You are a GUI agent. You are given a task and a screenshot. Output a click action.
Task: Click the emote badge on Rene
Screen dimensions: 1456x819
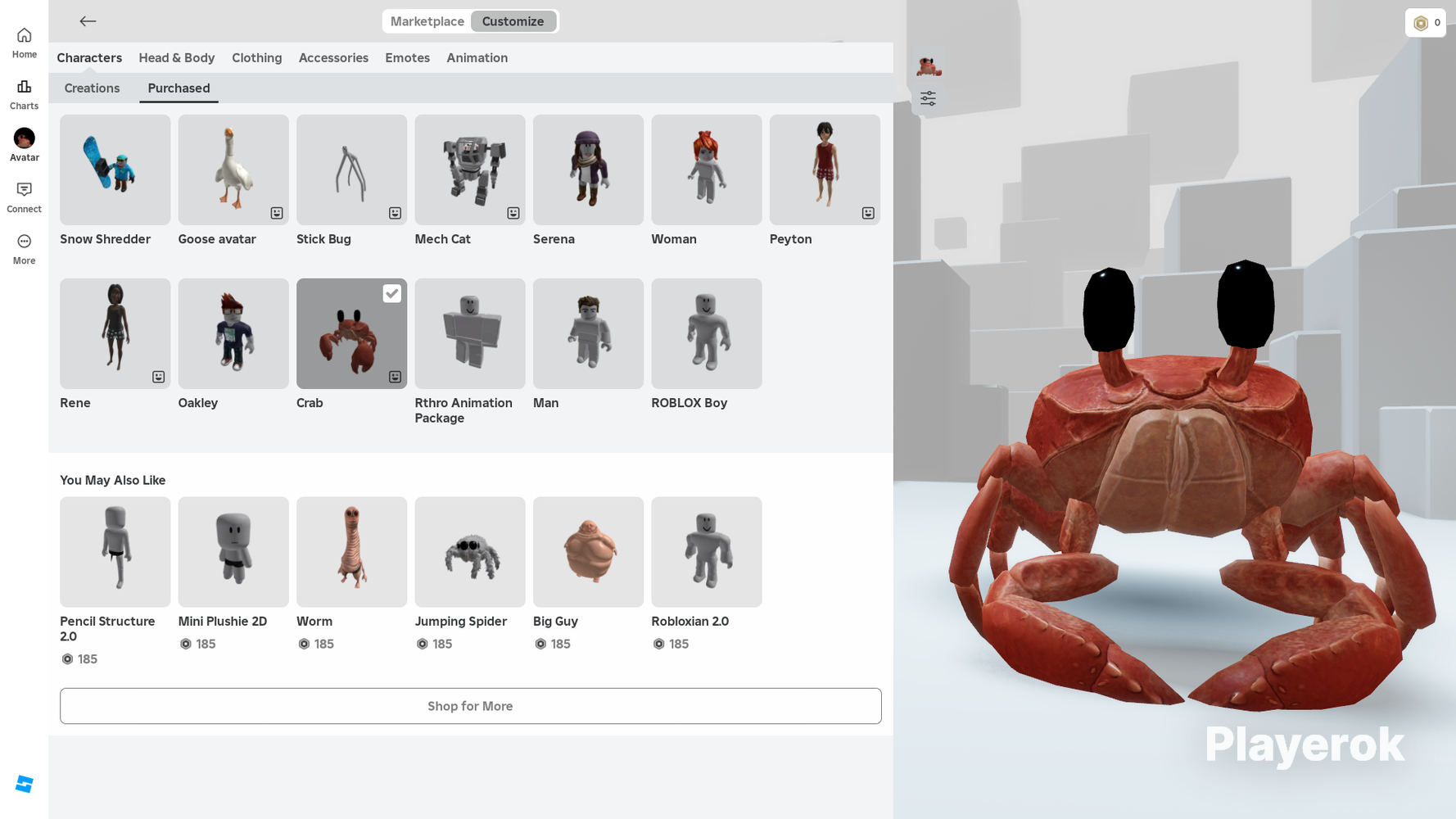[x=158, y=377]
